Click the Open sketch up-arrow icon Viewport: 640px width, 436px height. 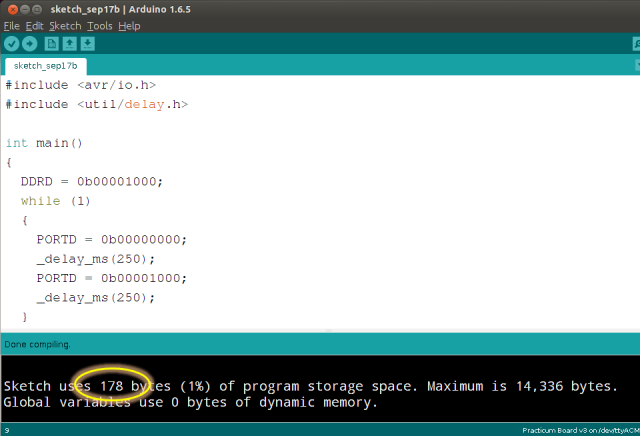[69, 44]
